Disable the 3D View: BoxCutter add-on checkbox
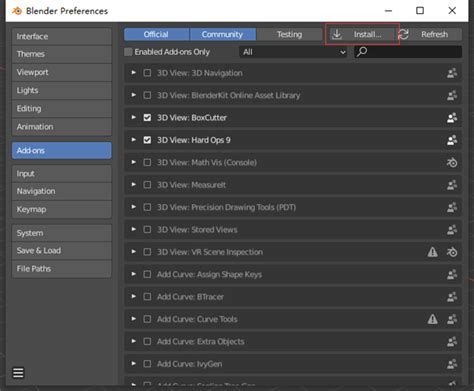The height and width of the screenshot is (391, 474). point(147,118)
